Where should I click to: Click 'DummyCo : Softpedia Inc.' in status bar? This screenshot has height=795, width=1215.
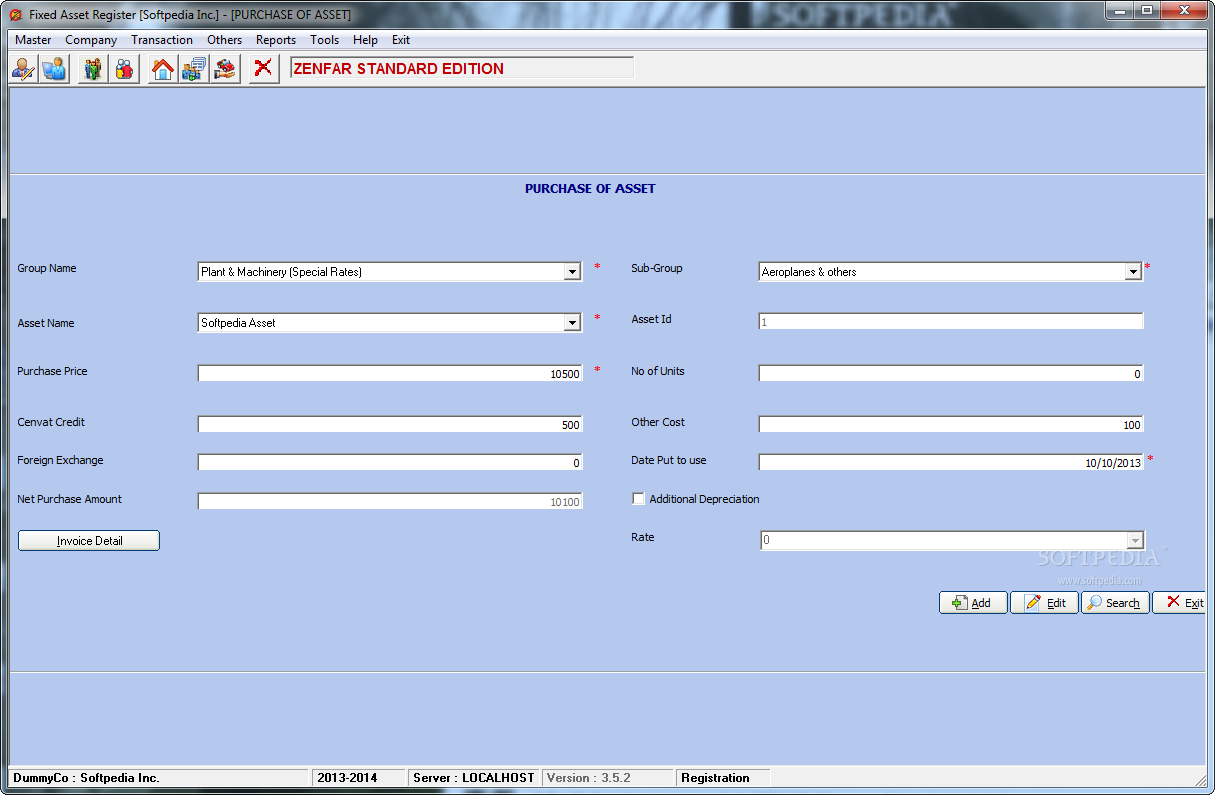click(86, 778)
